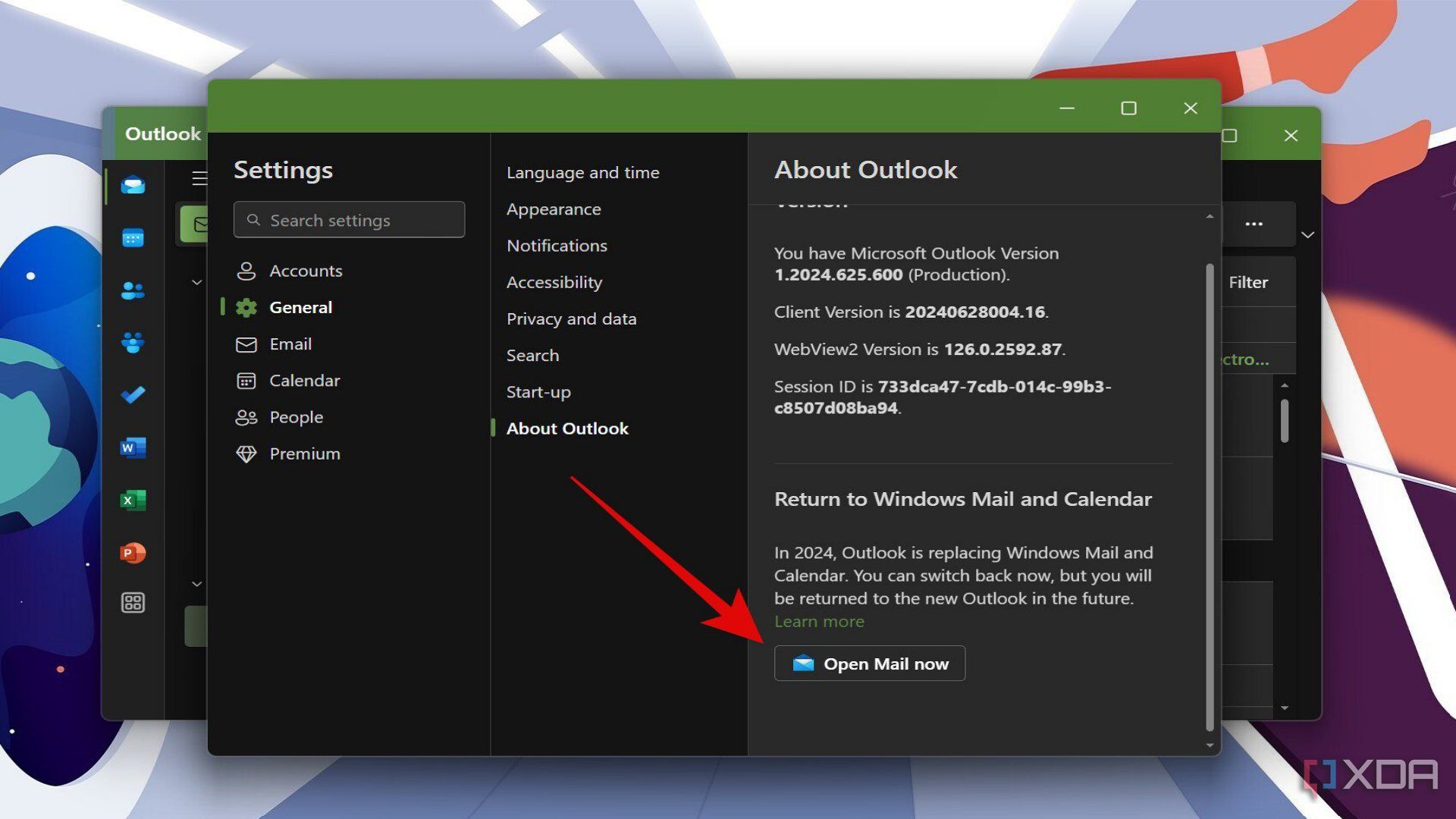Click the People settings nav item
The height and width of the screenshot is (819, 1456).
coord(296,417)
